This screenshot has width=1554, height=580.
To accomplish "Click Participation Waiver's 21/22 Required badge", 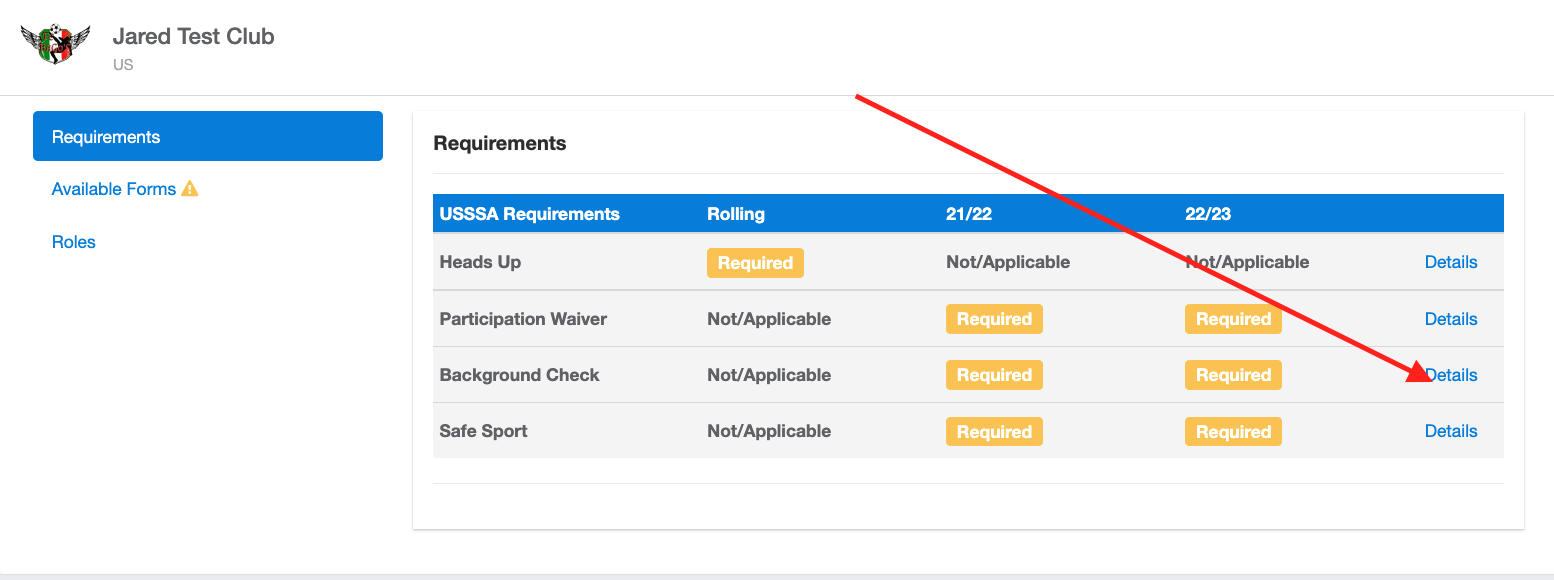I will pyautogui.click(x=994, y=318).
